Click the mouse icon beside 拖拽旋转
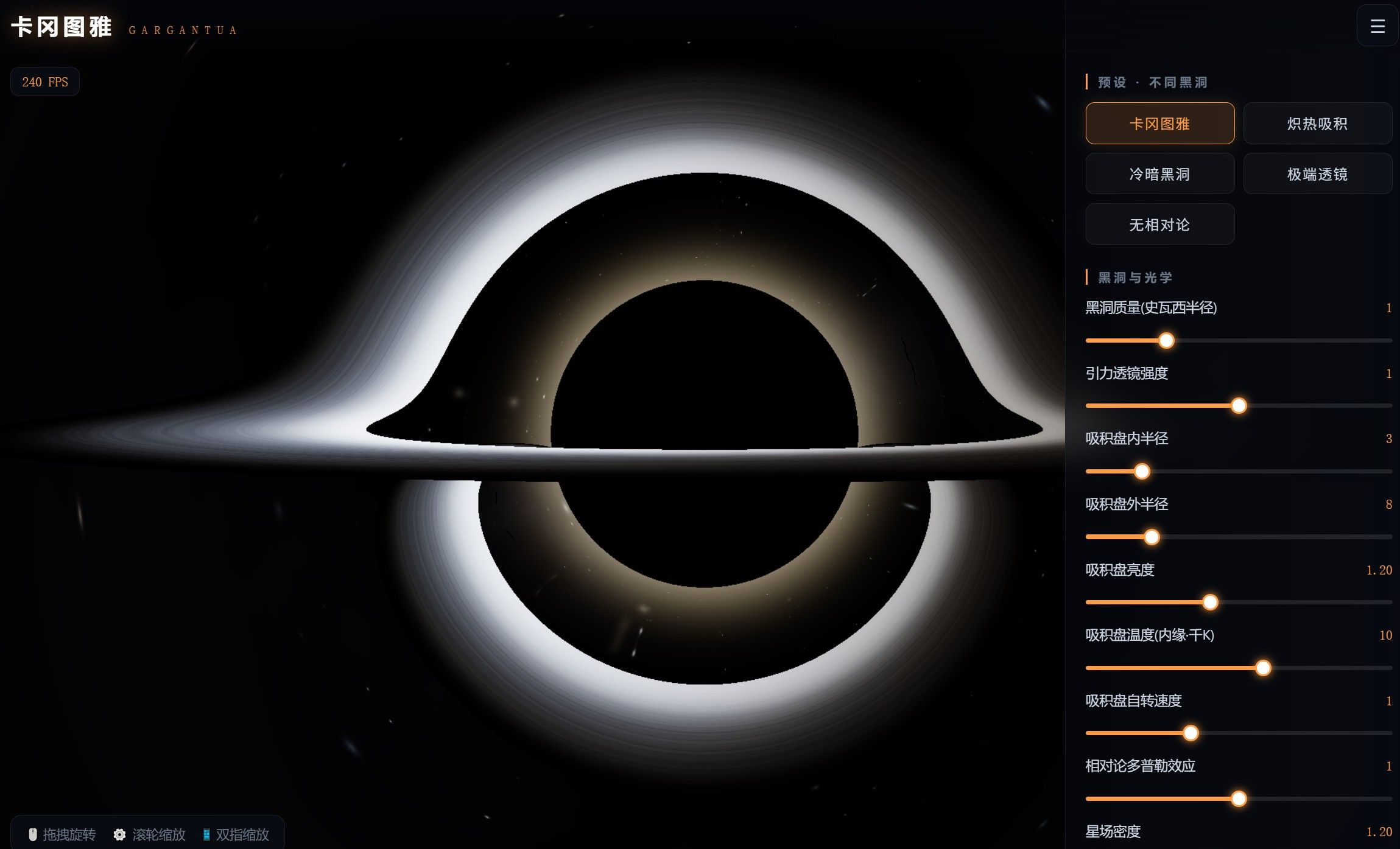1400x849 pixels. [x=33, y=834]
